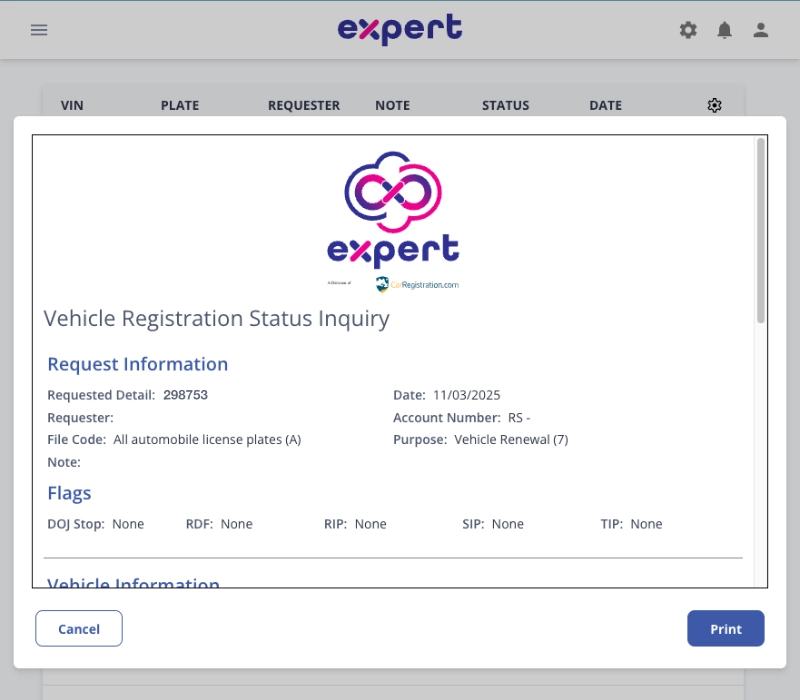Open the hamburger navigation menu
Screen dimensions: 800x700
click(x=39, y=30)
